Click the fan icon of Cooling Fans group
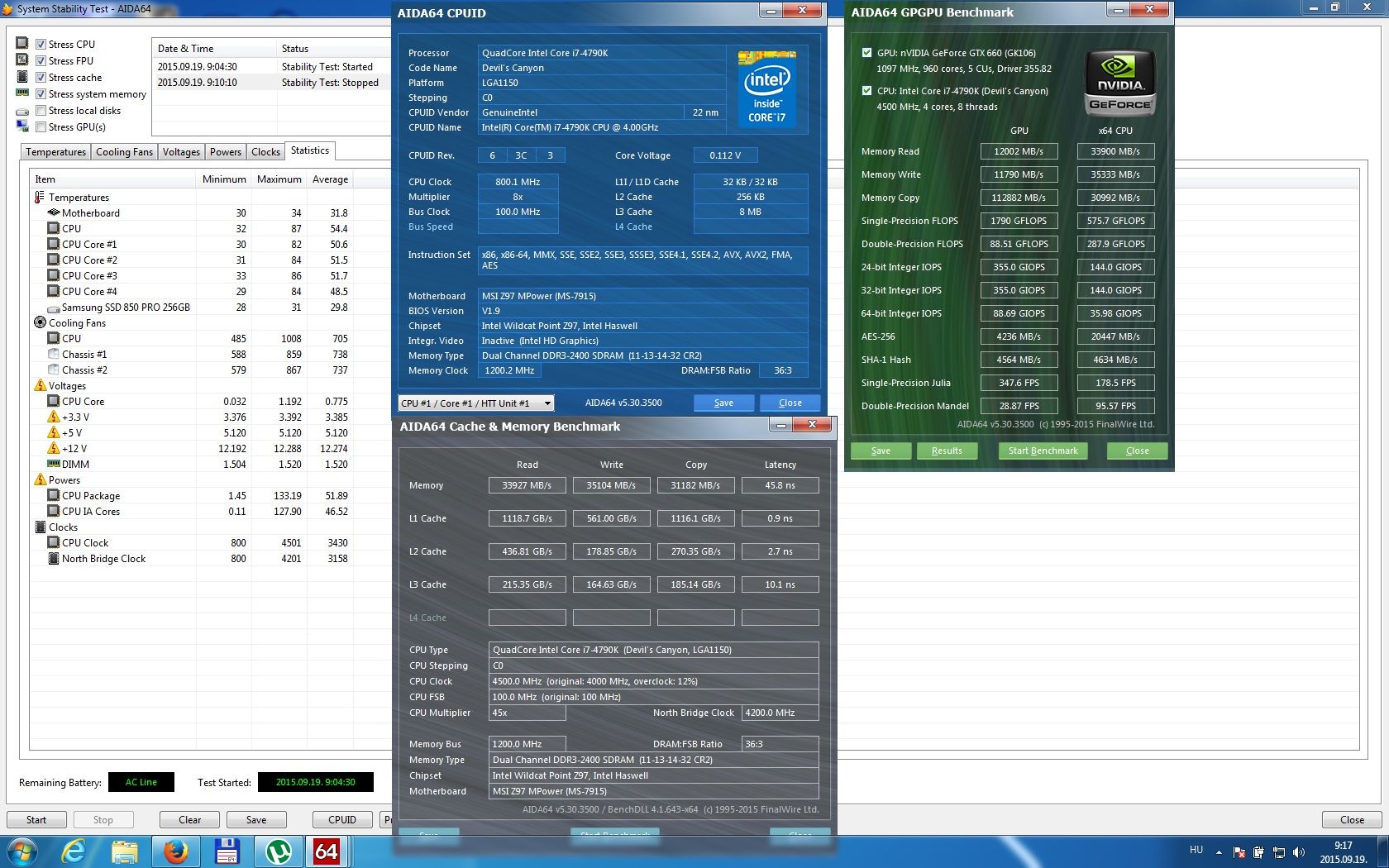This screenshot has height=868, width=1389. coord(40,322)
